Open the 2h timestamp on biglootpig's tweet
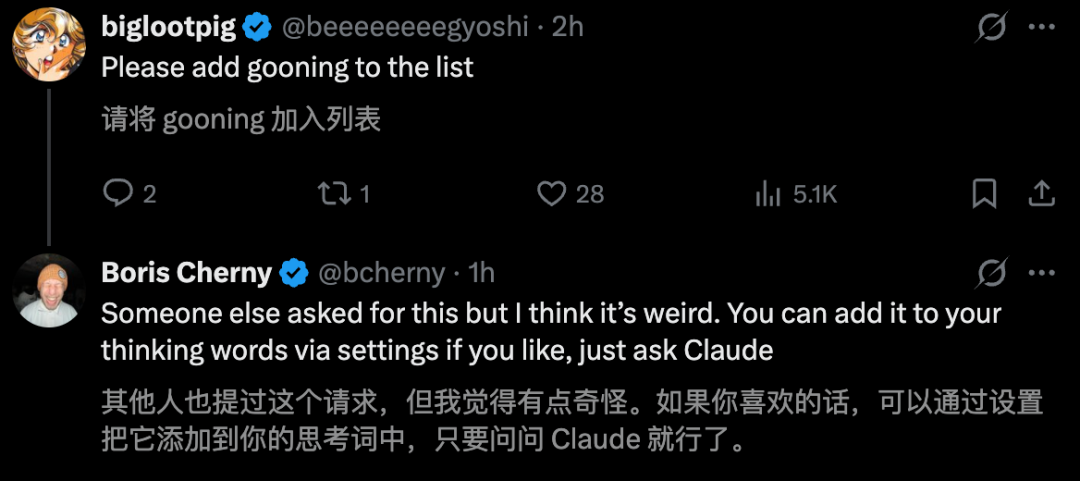1080x481 pixels. pos(568,28)
